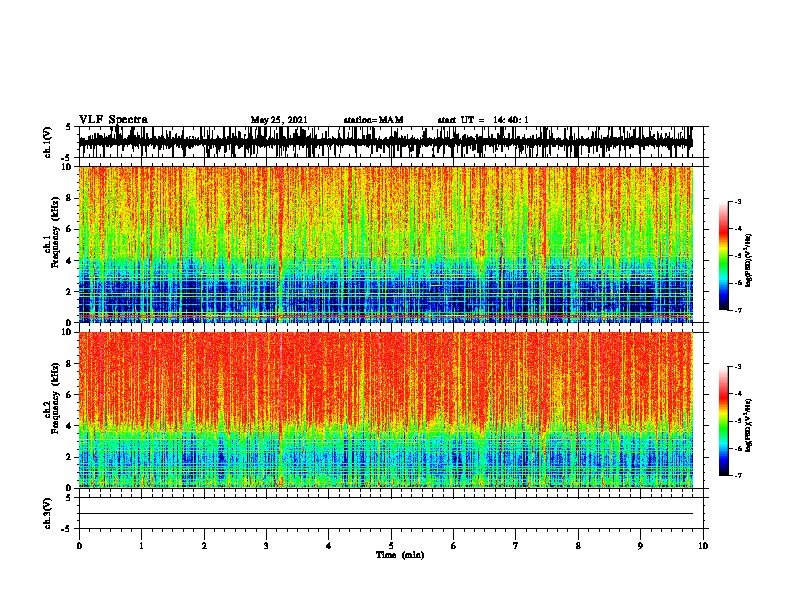
Task: Click the "station=MAM" header label
Action: coord(373,120)
